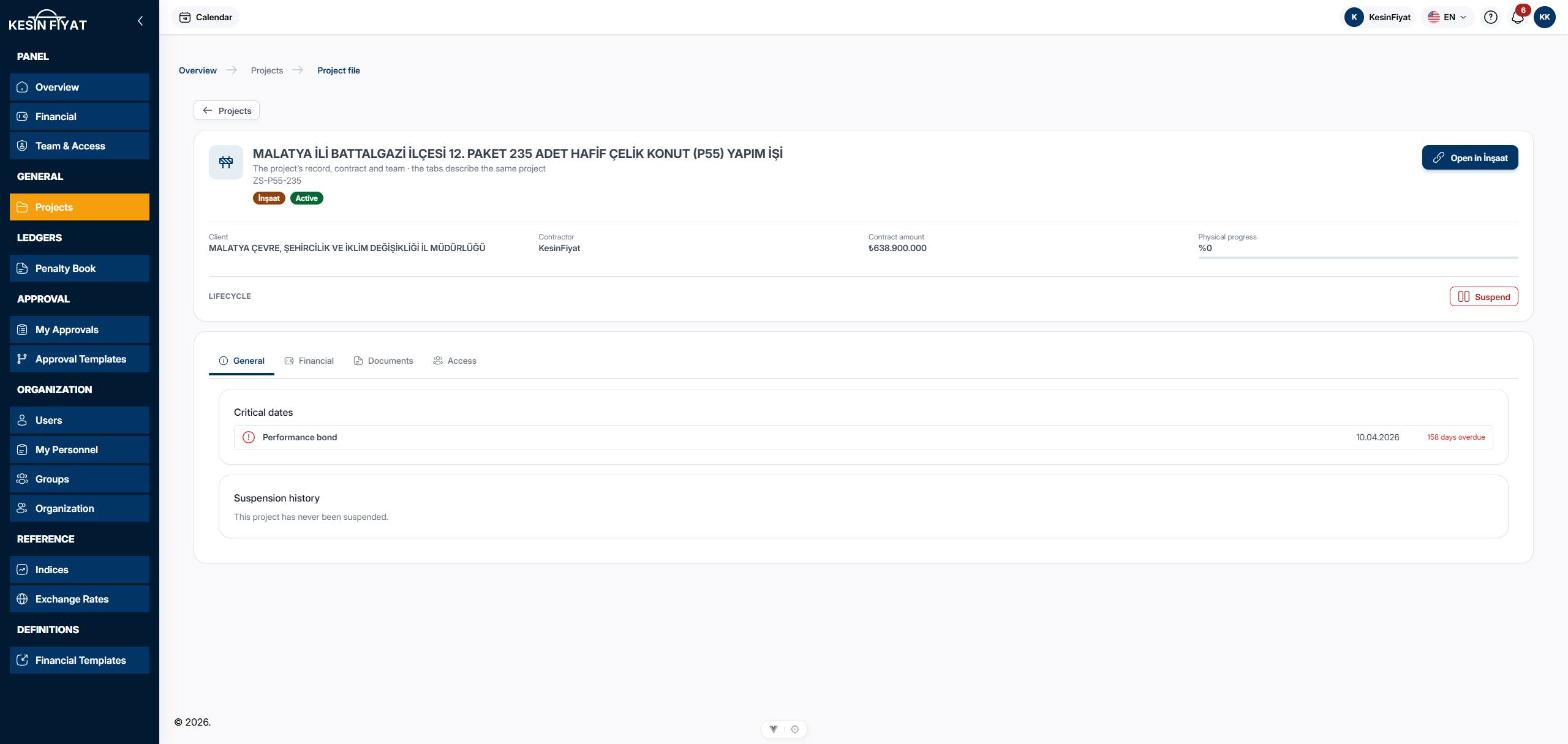
Task: Open Groups in the sidebar
Action: [79, 479]
